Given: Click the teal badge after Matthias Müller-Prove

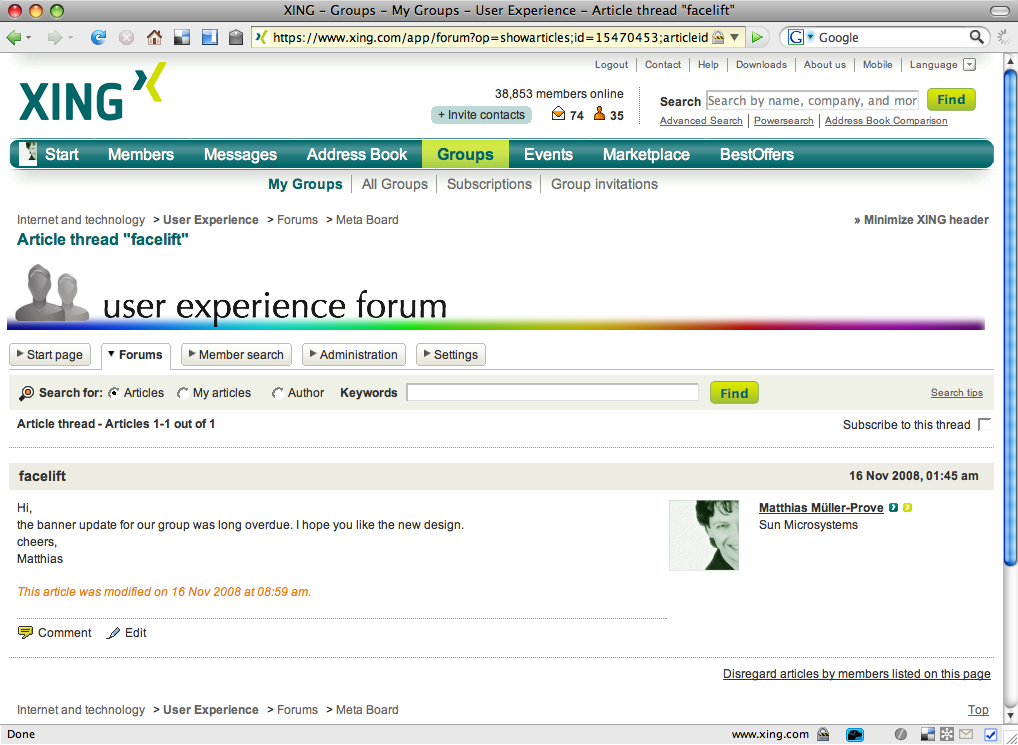Looking at the screenshot, I should pyautogui.click(x=894, y=508).
